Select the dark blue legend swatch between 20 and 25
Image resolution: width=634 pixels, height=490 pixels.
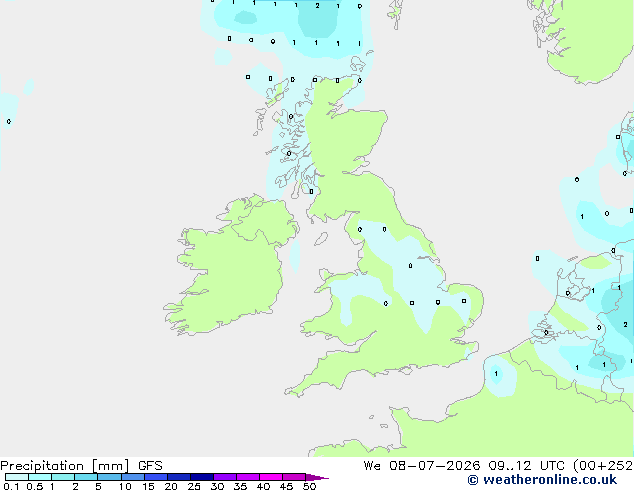click(x=179, y=477)
